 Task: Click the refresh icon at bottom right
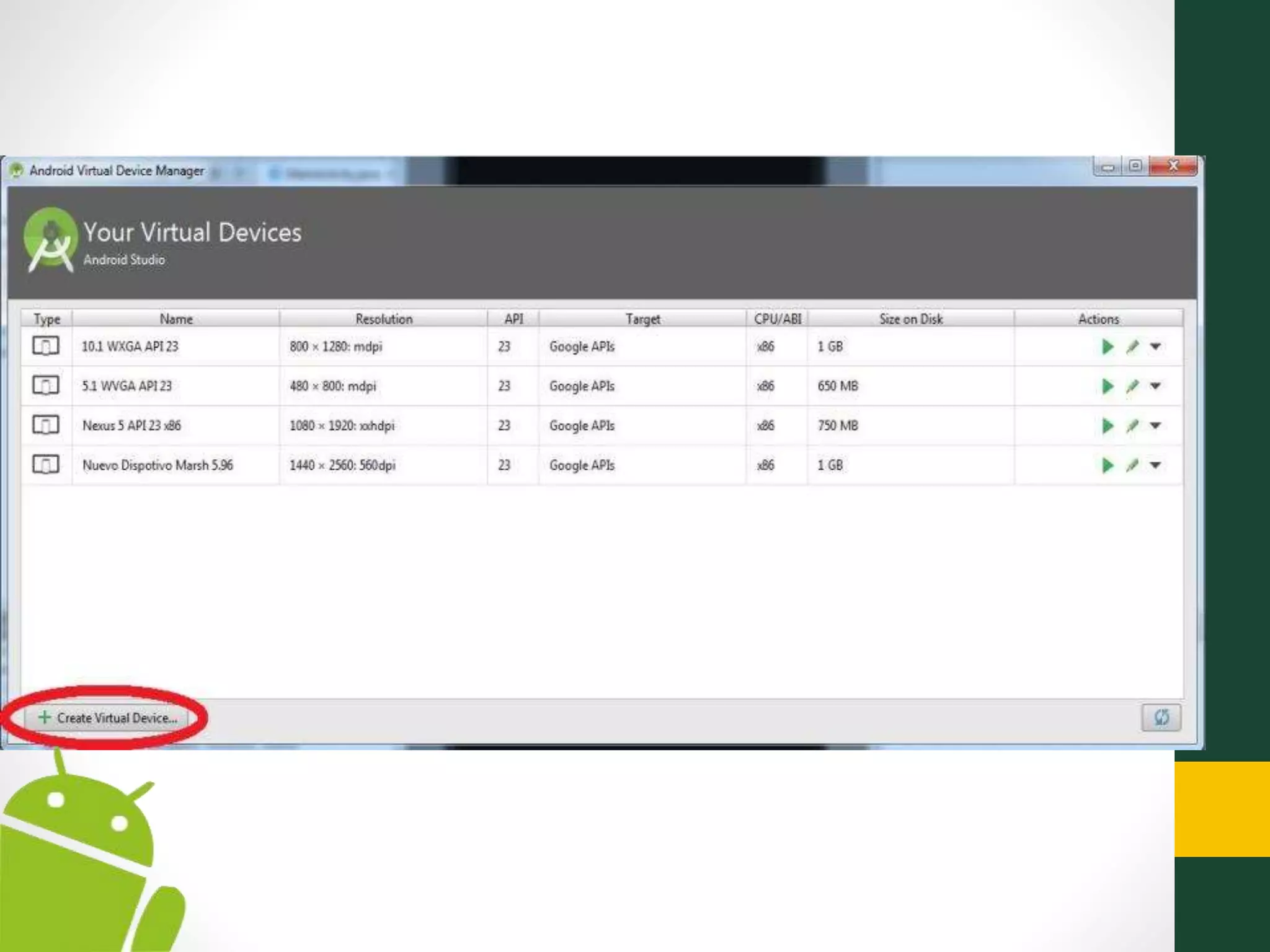(1161, 718)
